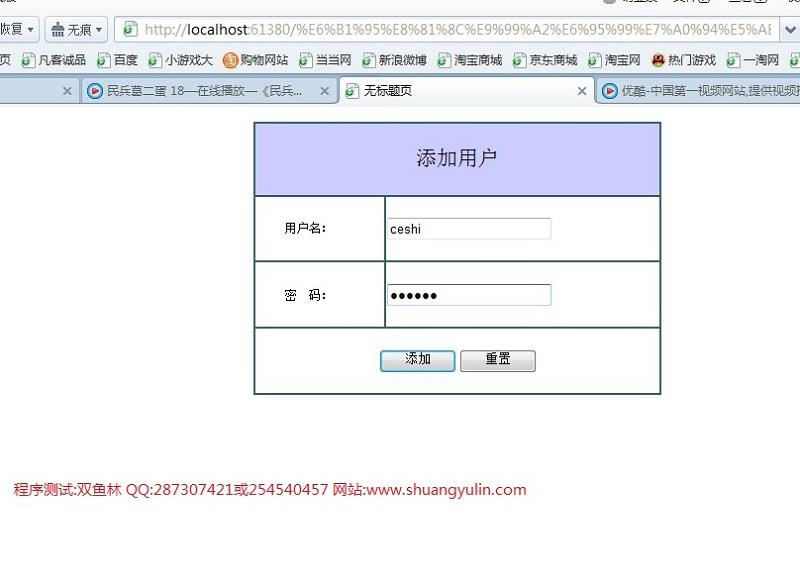Open the 无痕 mode dropdown
Viewport: 800px width, 580px height.
pyautogui.click(x=99, y=30)
